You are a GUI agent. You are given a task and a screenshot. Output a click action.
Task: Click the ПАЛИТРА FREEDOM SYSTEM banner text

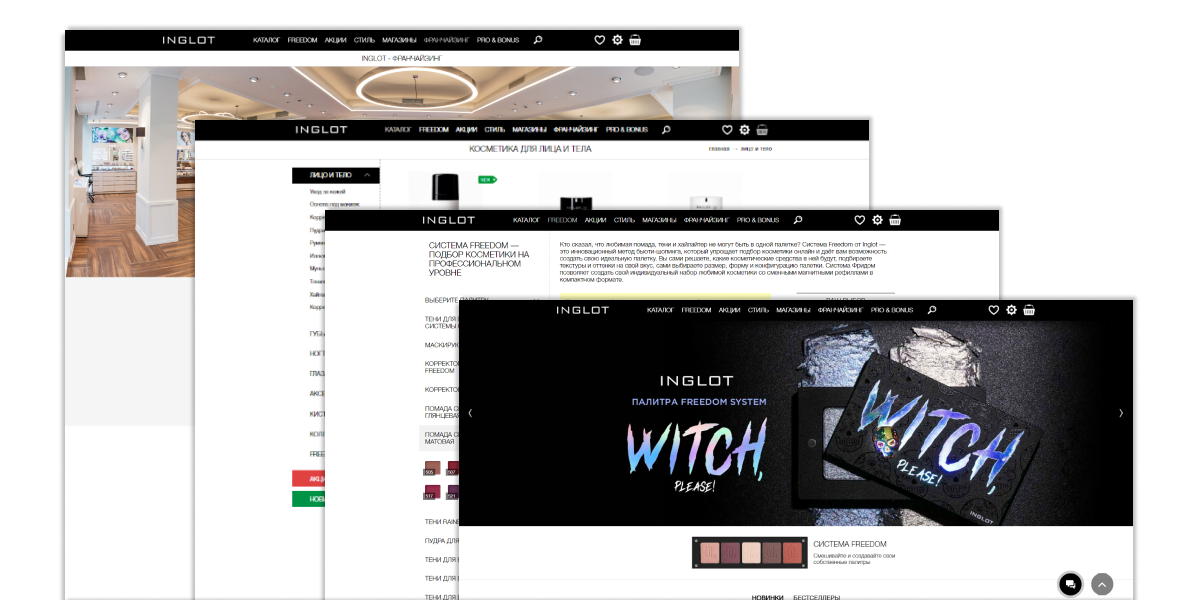699,402
